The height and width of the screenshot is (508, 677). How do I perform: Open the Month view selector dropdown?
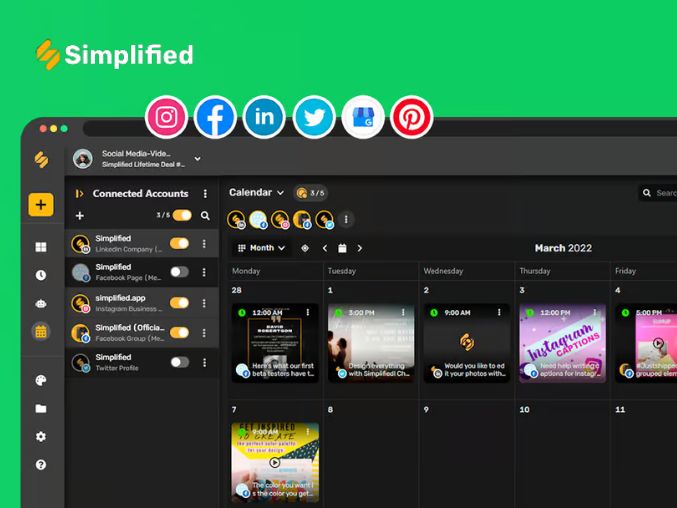coord(261,248)
